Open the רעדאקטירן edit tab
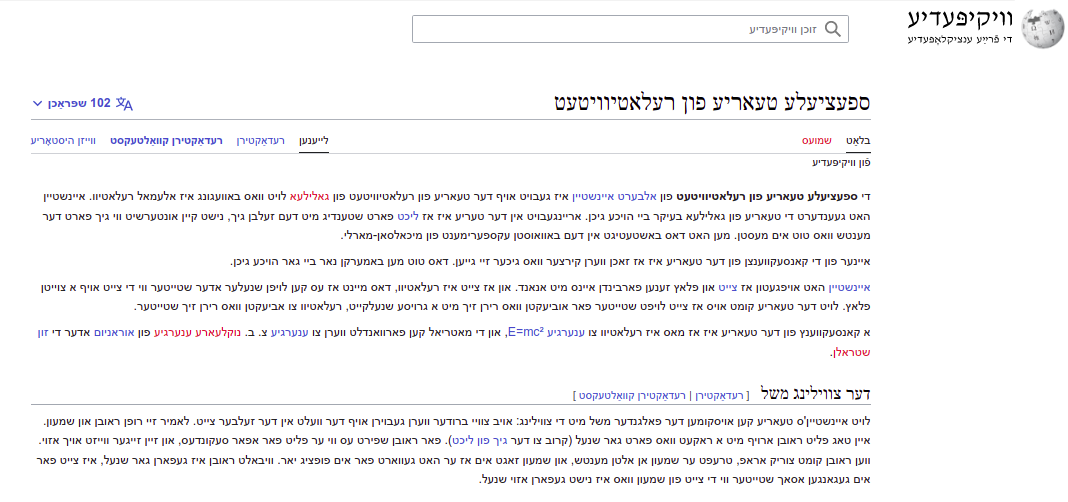This screenshot has width=1068, height=502. click(x=260, y=141)
